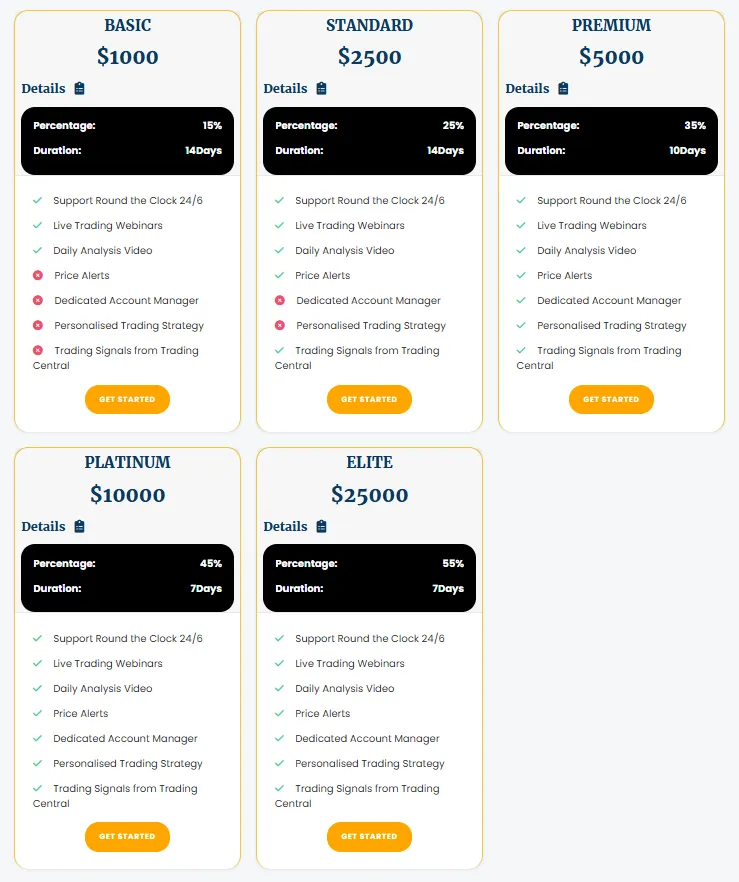Click the clipboard icon beside Premium plan Details

(x=563, y=88)
